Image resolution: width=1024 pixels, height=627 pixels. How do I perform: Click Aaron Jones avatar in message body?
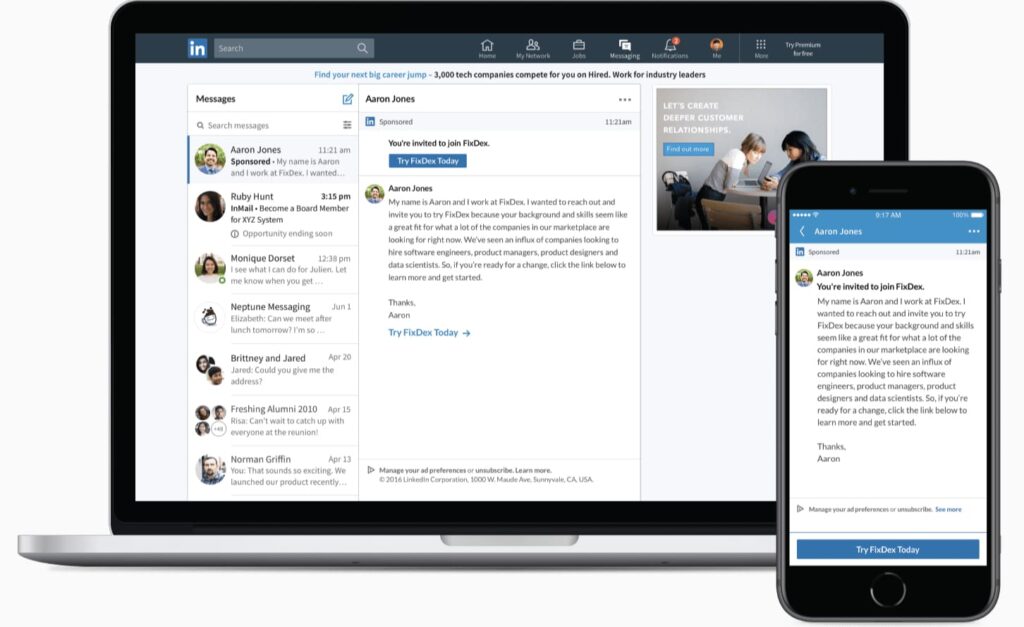[x=375, y=194]
